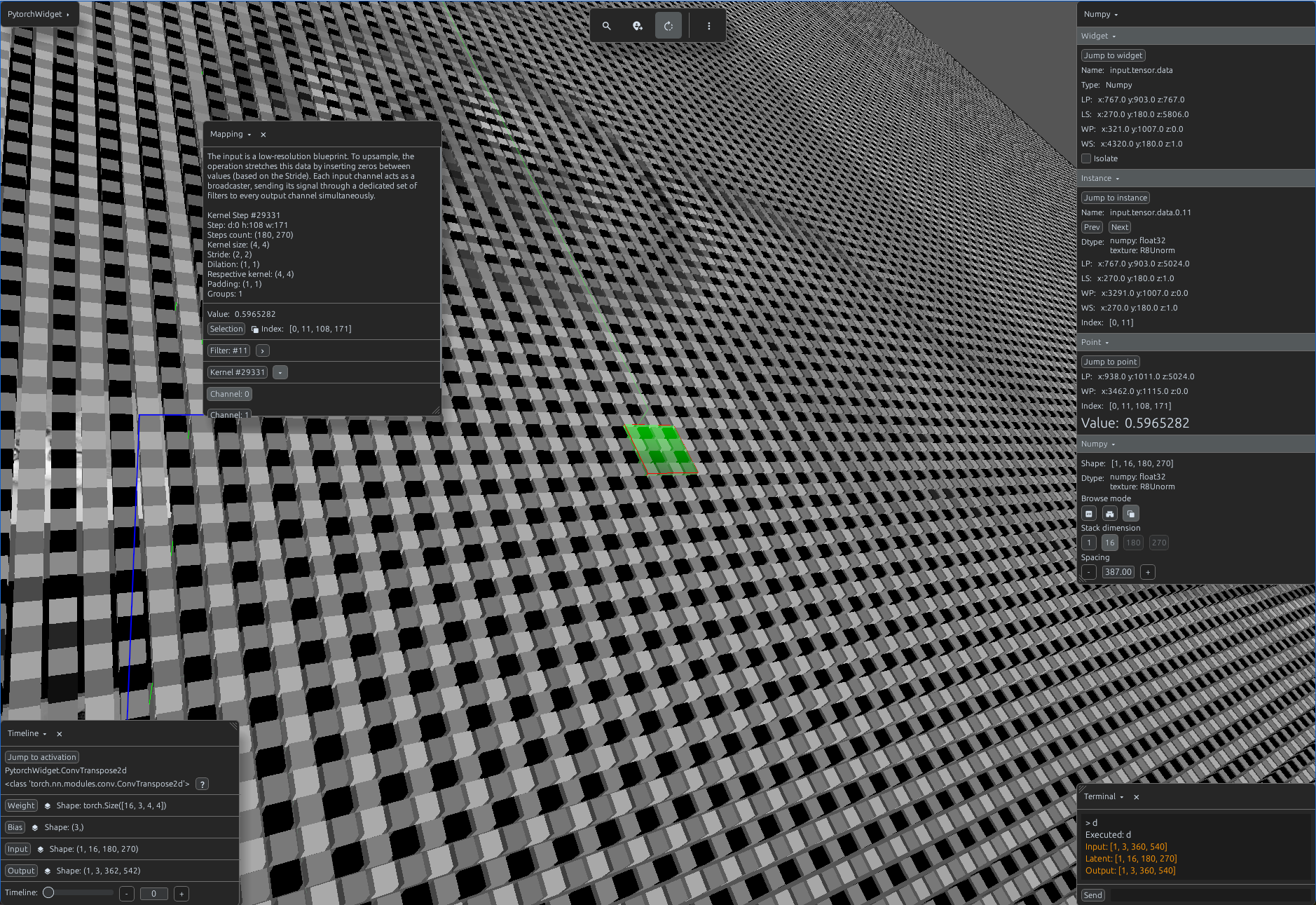
Task: Close the Mapping panel
Action: point(263,135)
